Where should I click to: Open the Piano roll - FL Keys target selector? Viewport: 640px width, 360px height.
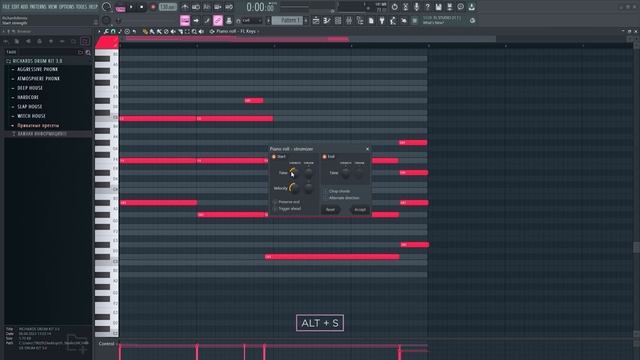236,31
